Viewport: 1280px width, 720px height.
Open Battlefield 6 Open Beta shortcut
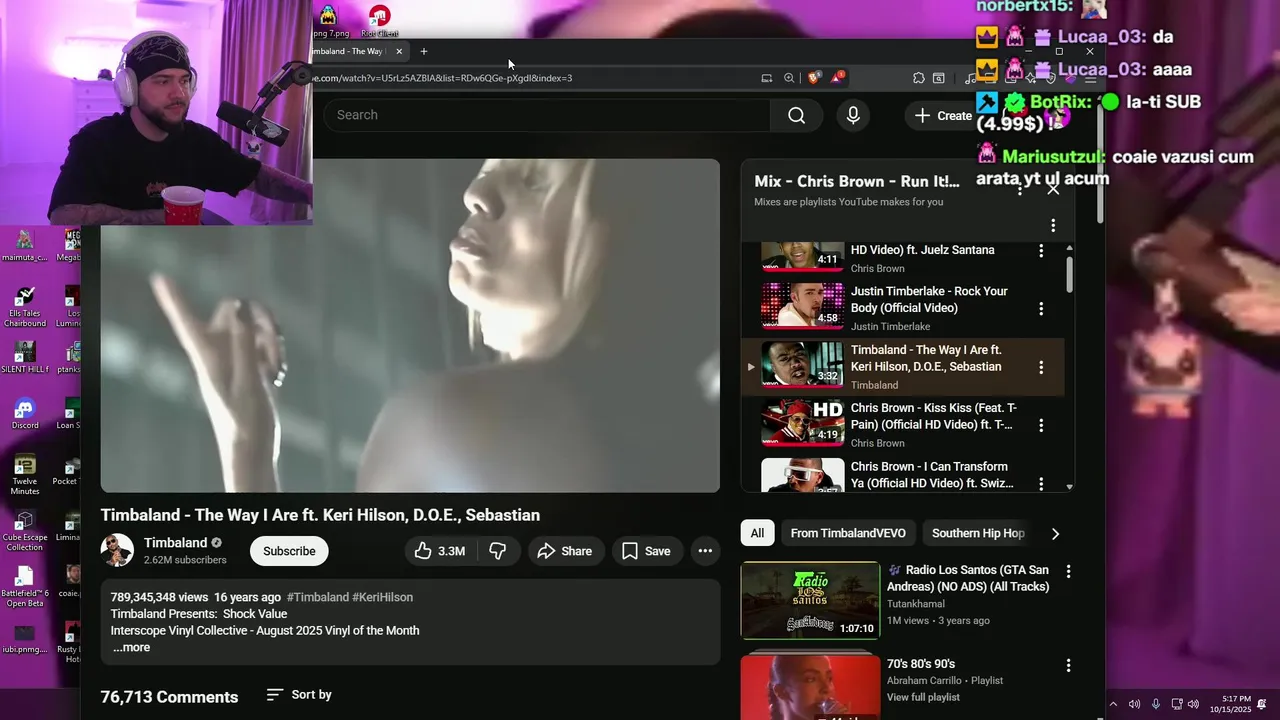point(25,588)
